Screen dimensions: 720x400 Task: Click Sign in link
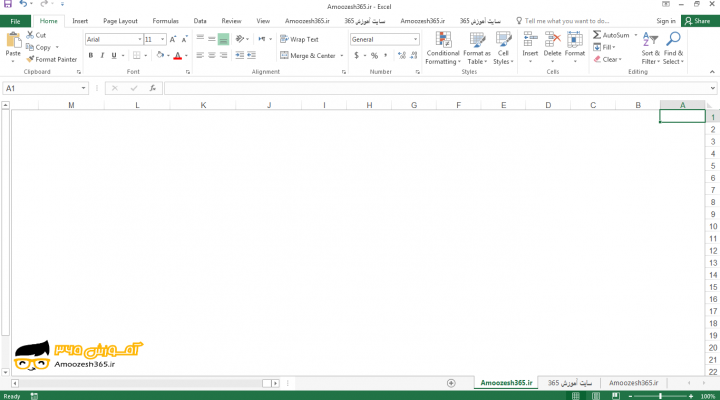(665, 21)
